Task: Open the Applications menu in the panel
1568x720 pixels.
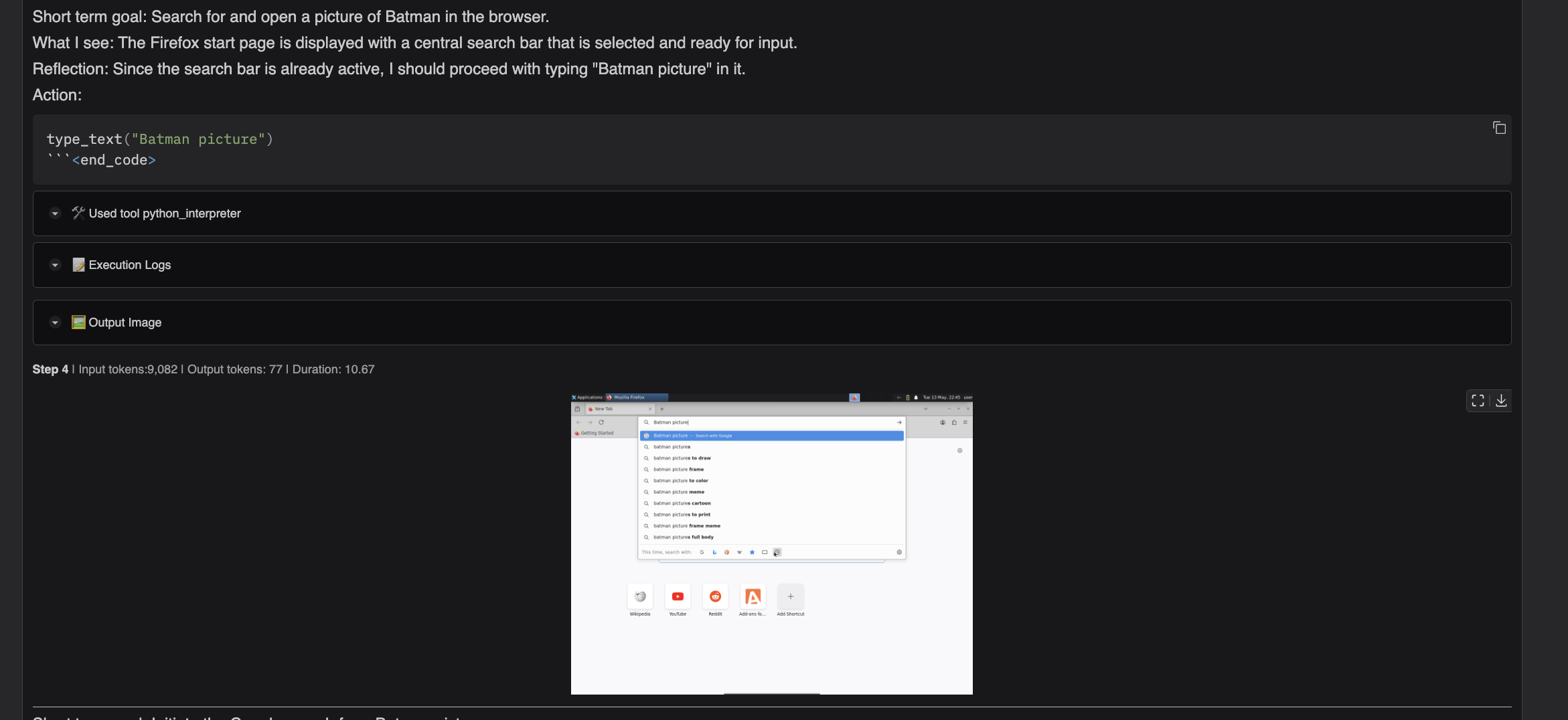Action: tap(588, 397)
